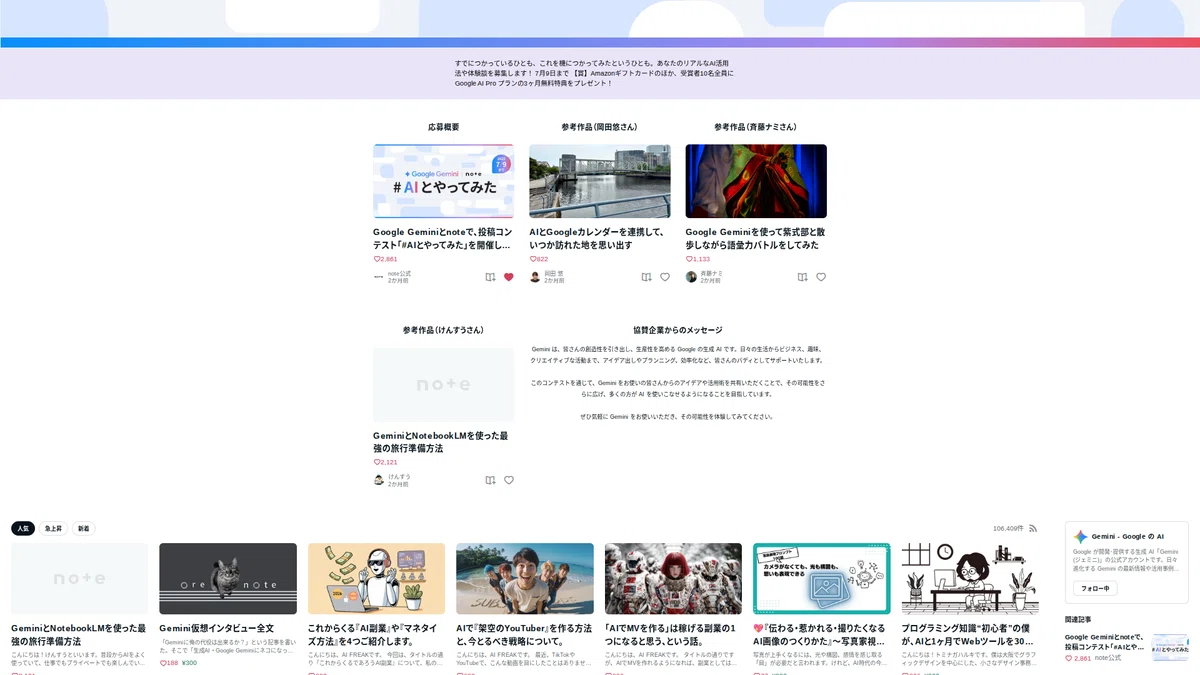This screenshot has height=675, width=1200.
Task: Open the #AIとやってみた contest banner thumbnail
Action: (x=443, y=181)
